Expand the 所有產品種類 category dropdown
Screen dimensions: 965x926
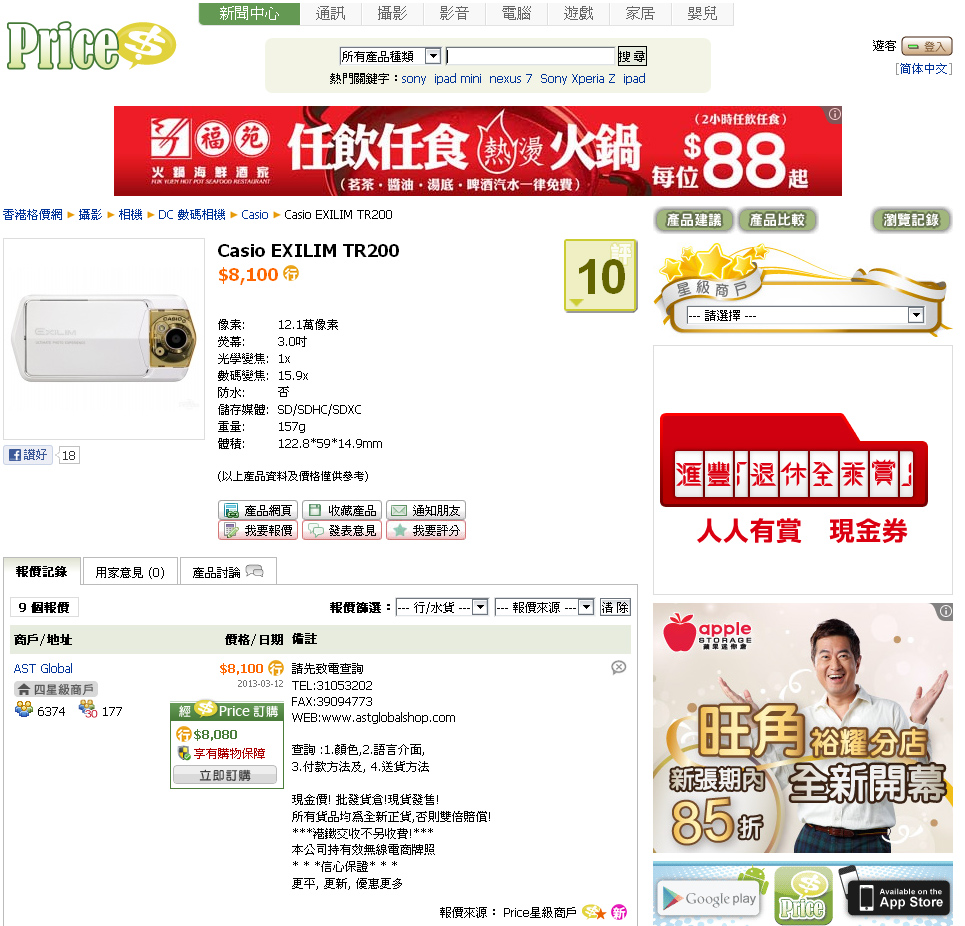coord(390,57)
